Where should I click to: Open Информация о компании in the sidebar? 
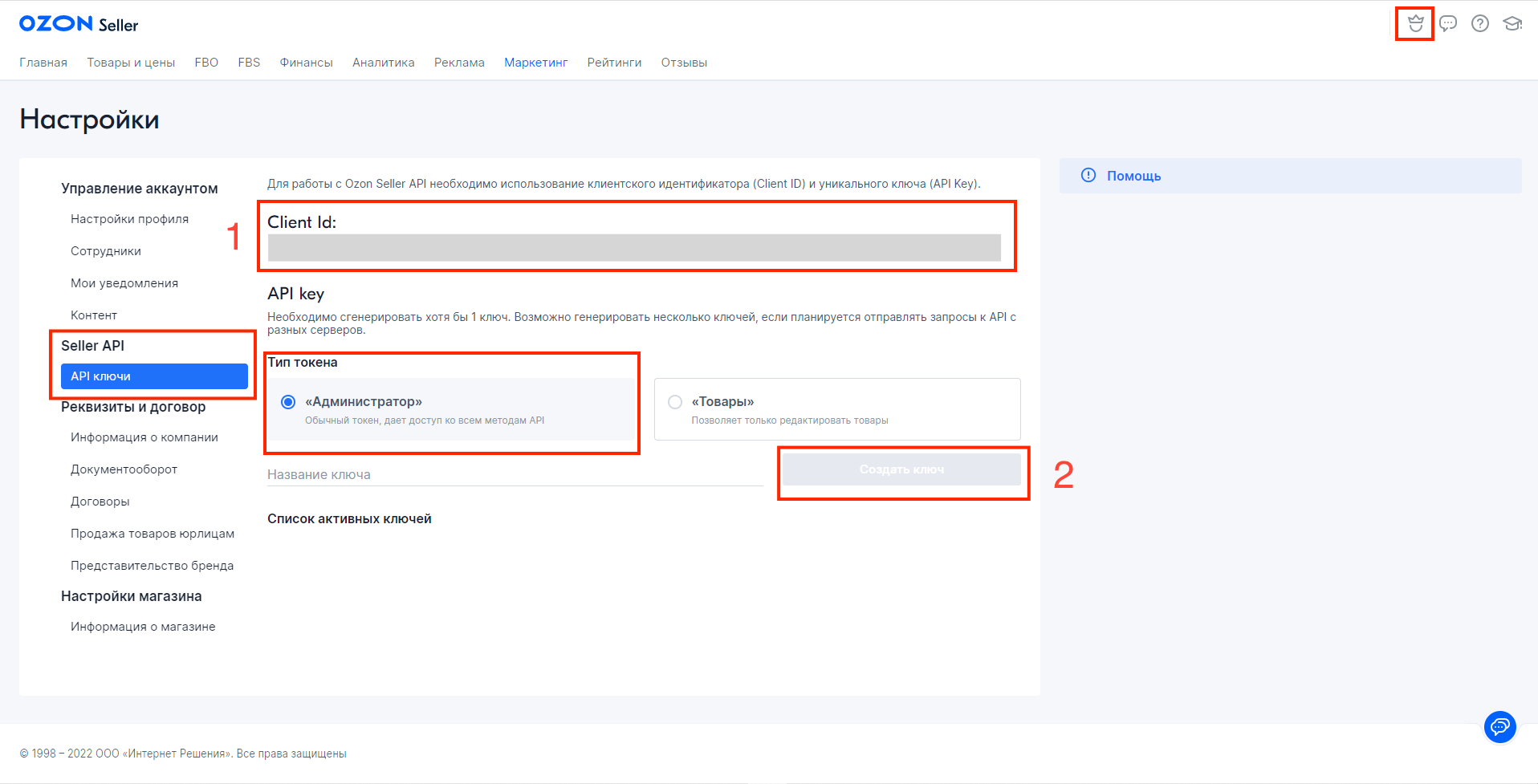[x=144, y=437]
